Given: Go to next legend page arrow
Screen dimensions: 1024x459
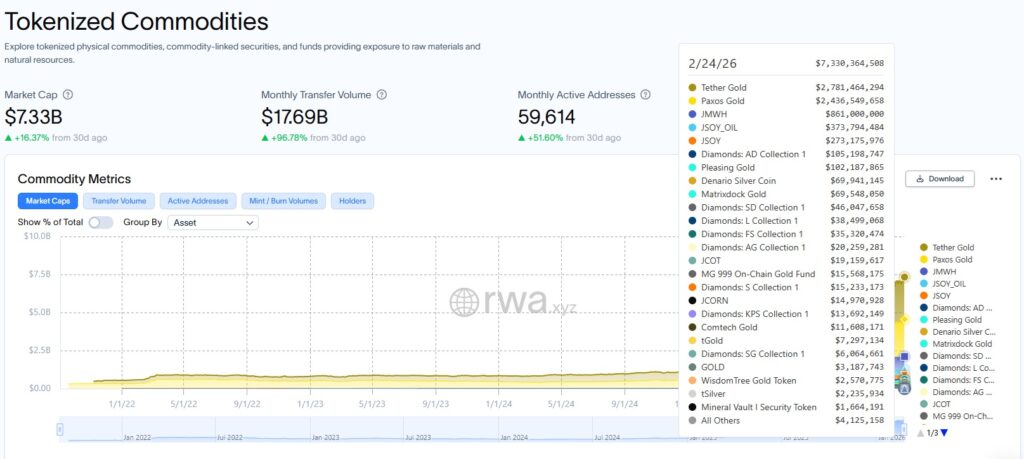Looking at the screenshot, I should 944,432.
